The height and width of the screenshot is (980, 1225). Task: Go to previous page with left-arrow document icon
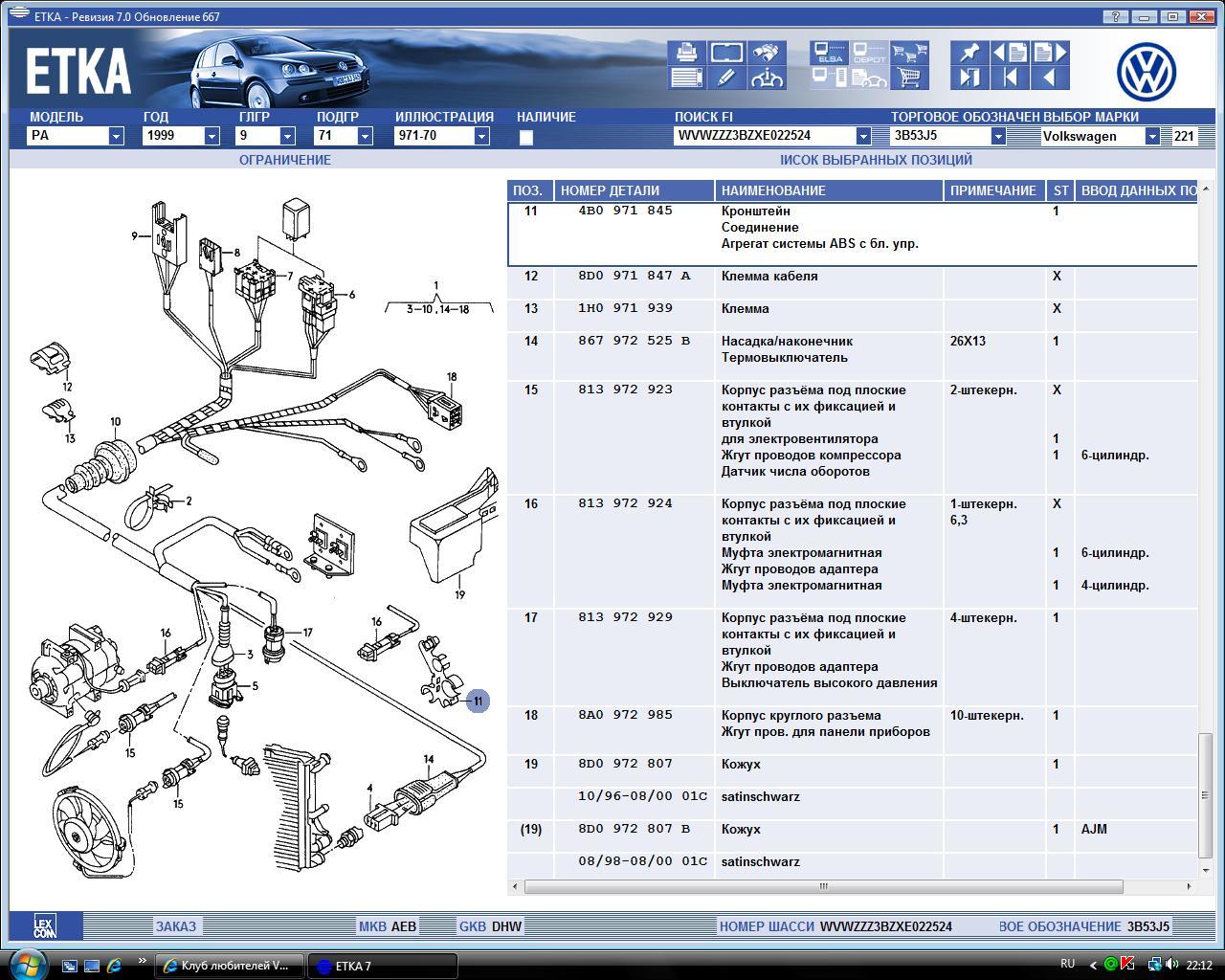(x=1010, y=53)
